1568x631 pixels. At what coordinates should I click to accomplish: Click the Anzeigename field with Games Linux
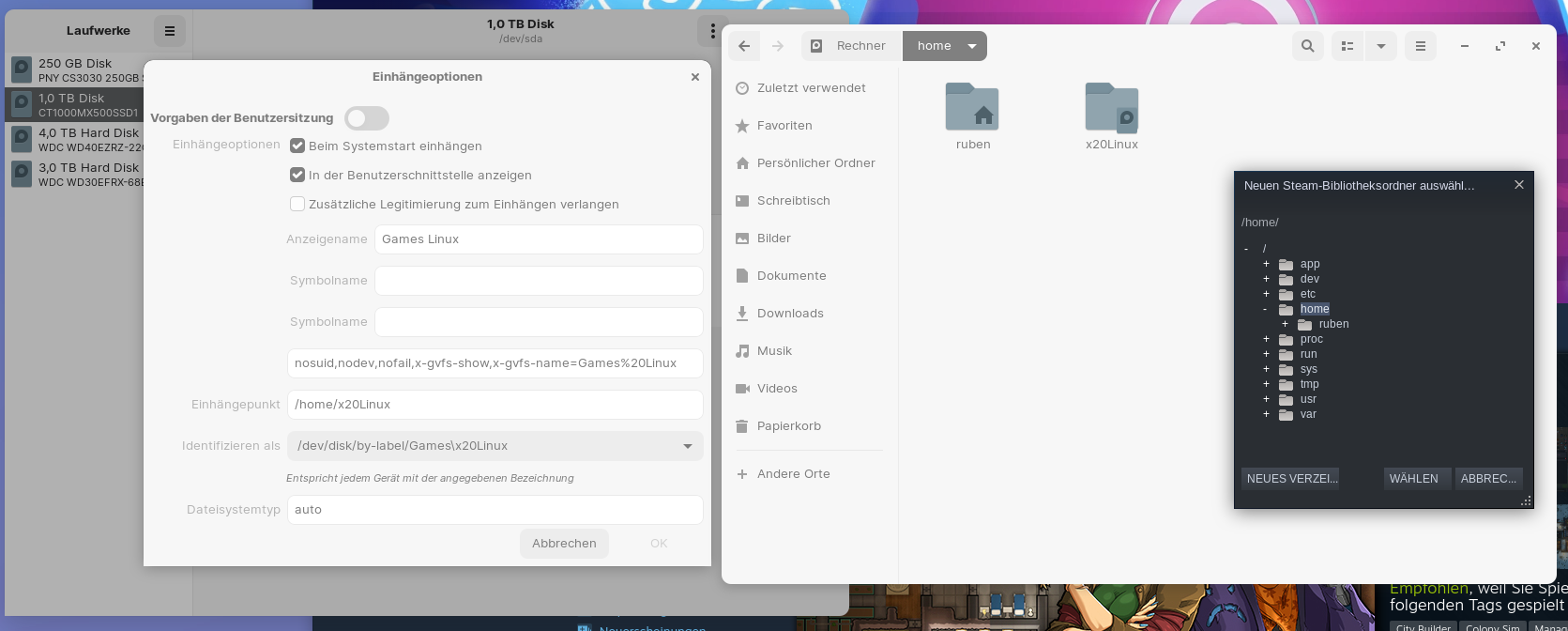tap(539, 239)
